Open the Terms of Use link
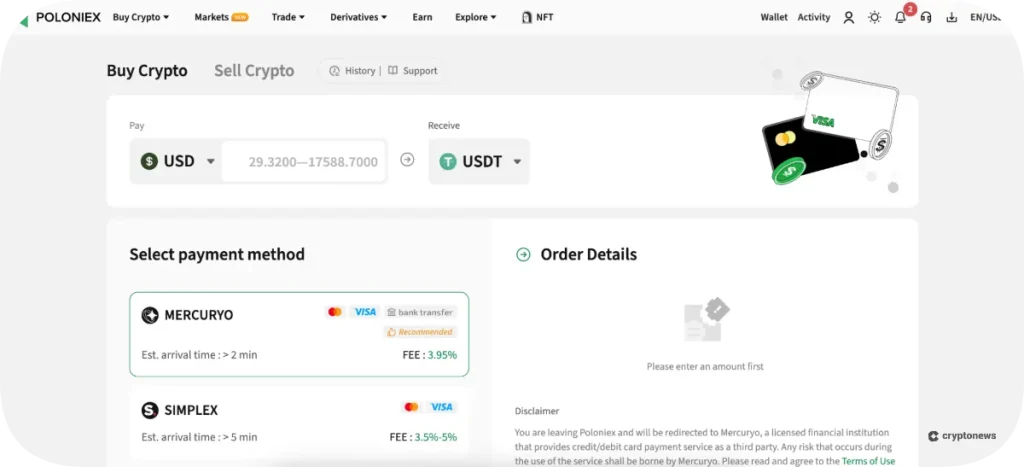The width and height of the screenshot is (1024, 467). (867, 461)
